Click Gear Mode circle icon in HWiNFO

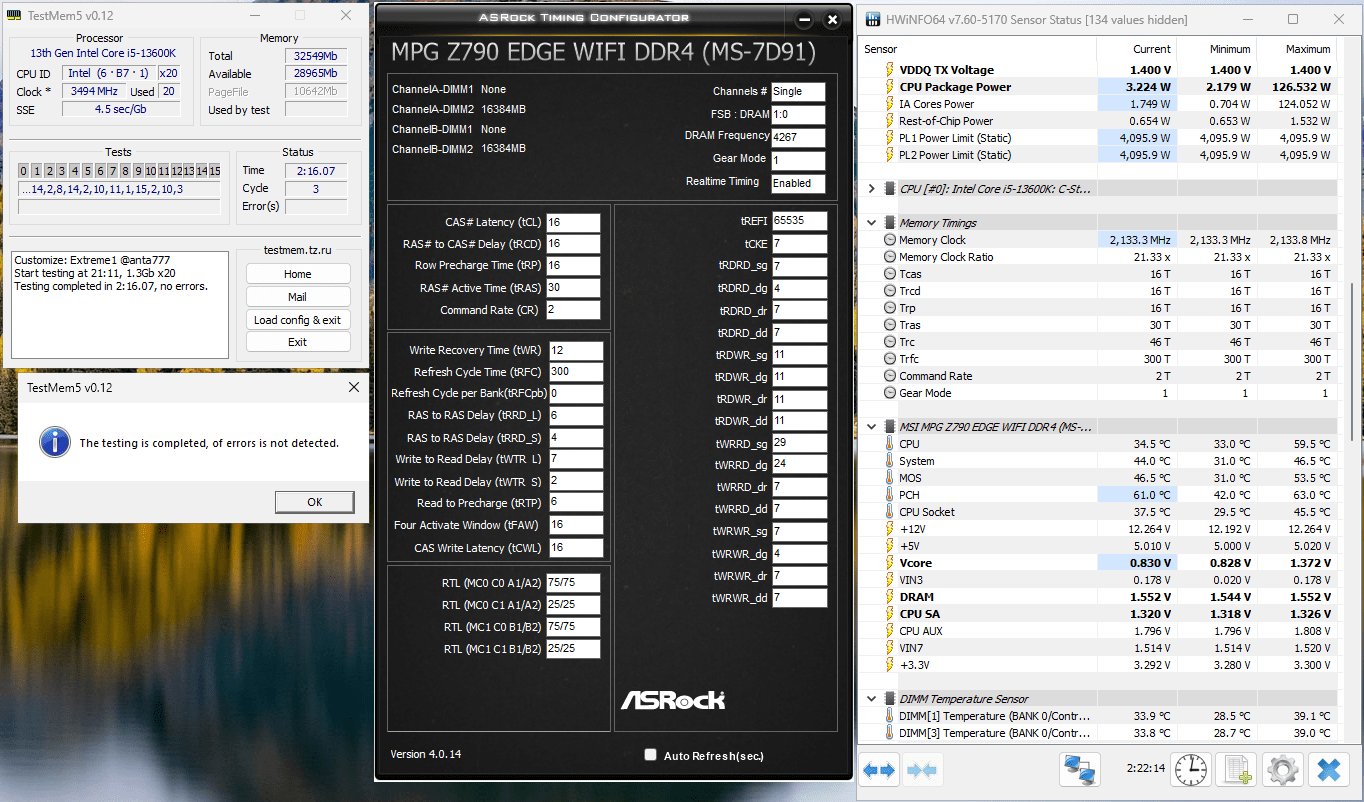click(x=890, y=393)
